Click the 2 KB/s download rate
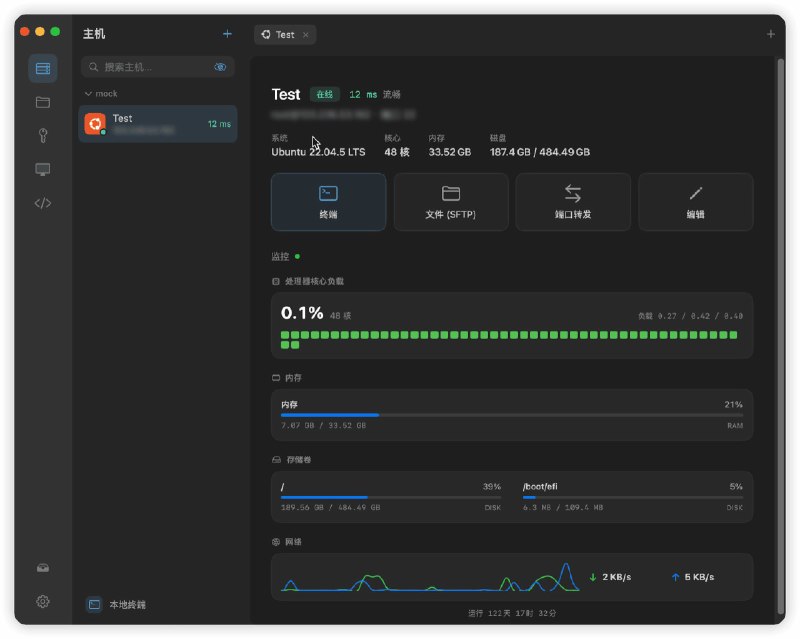This screenshot has width=800, height=639. click(x=610, y=577)
